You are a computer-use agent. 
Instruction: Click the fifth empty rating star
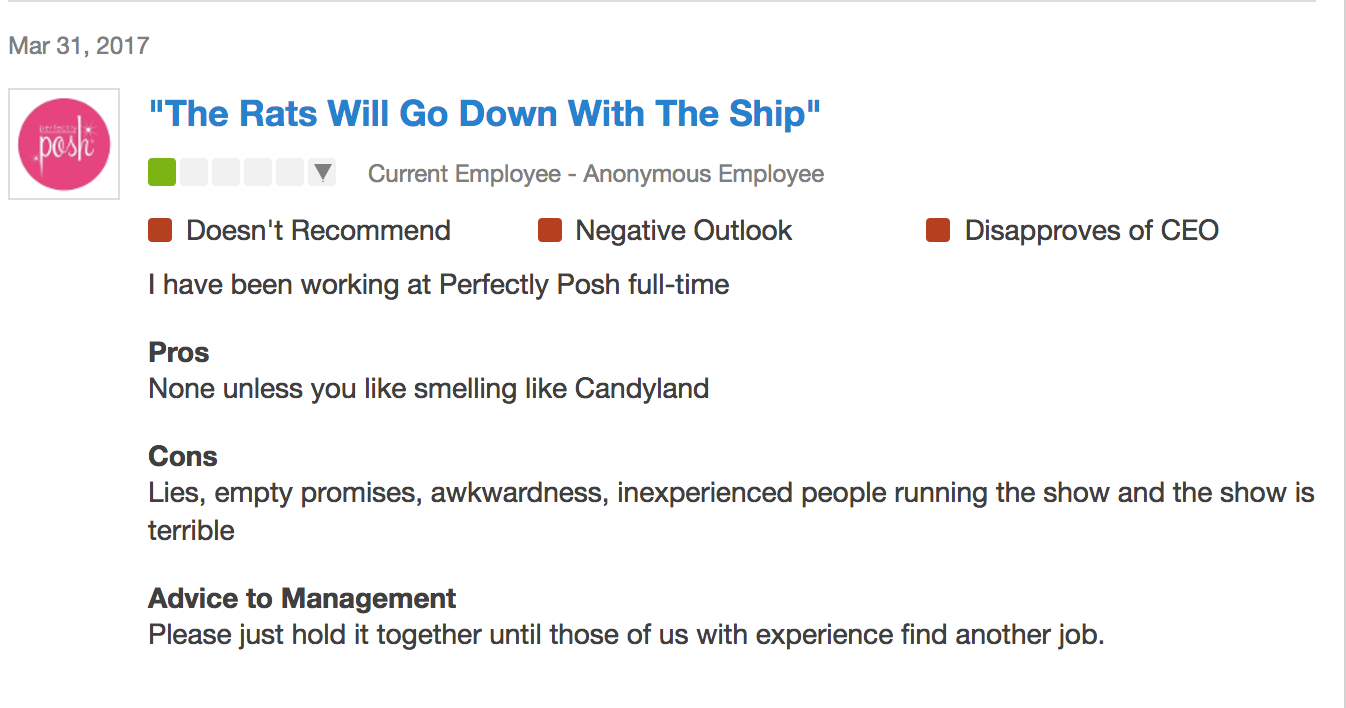[x=290, y=173]
